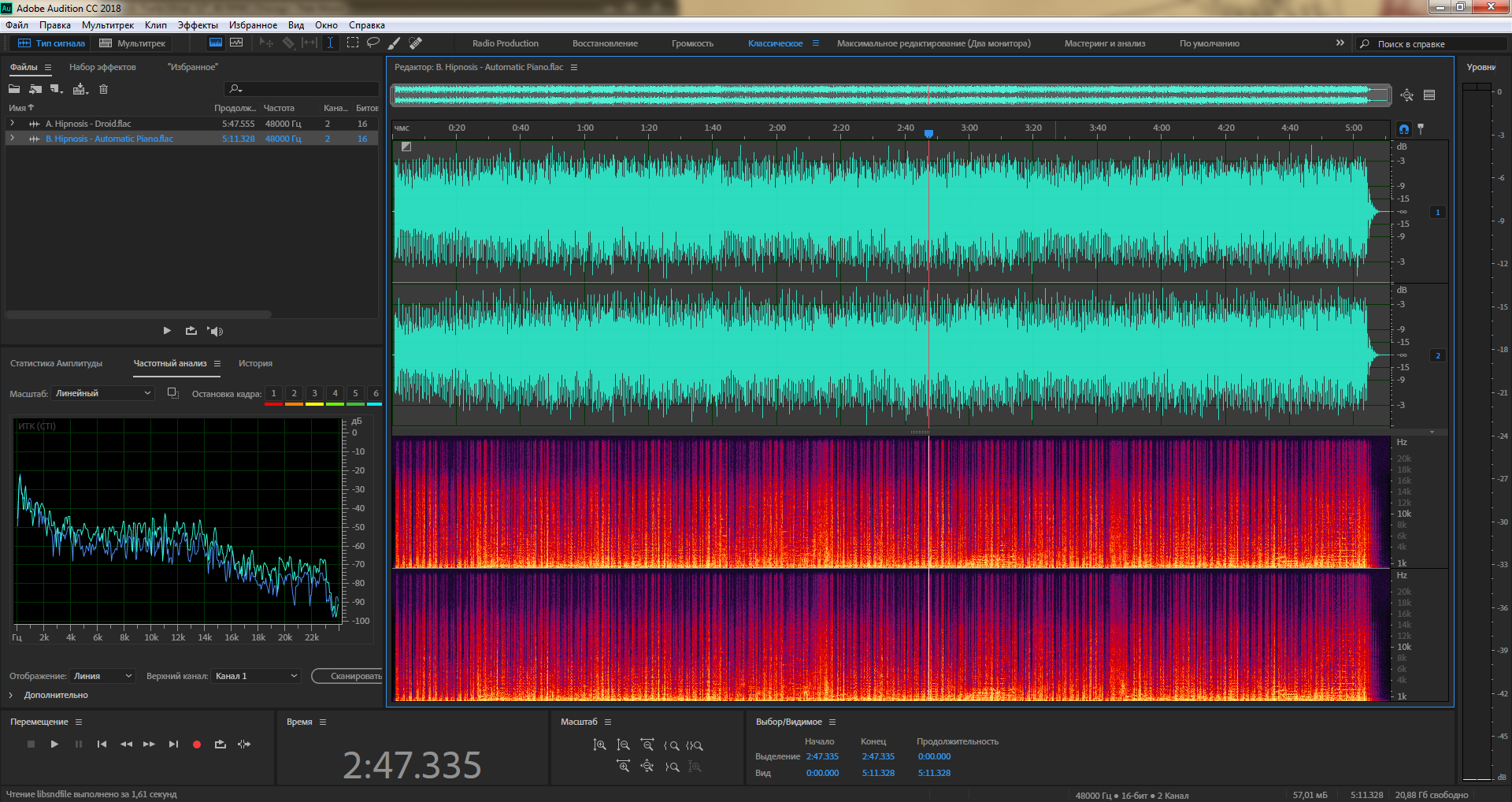
Task: Play file preview in Files panel
Action: click(167, 331)
